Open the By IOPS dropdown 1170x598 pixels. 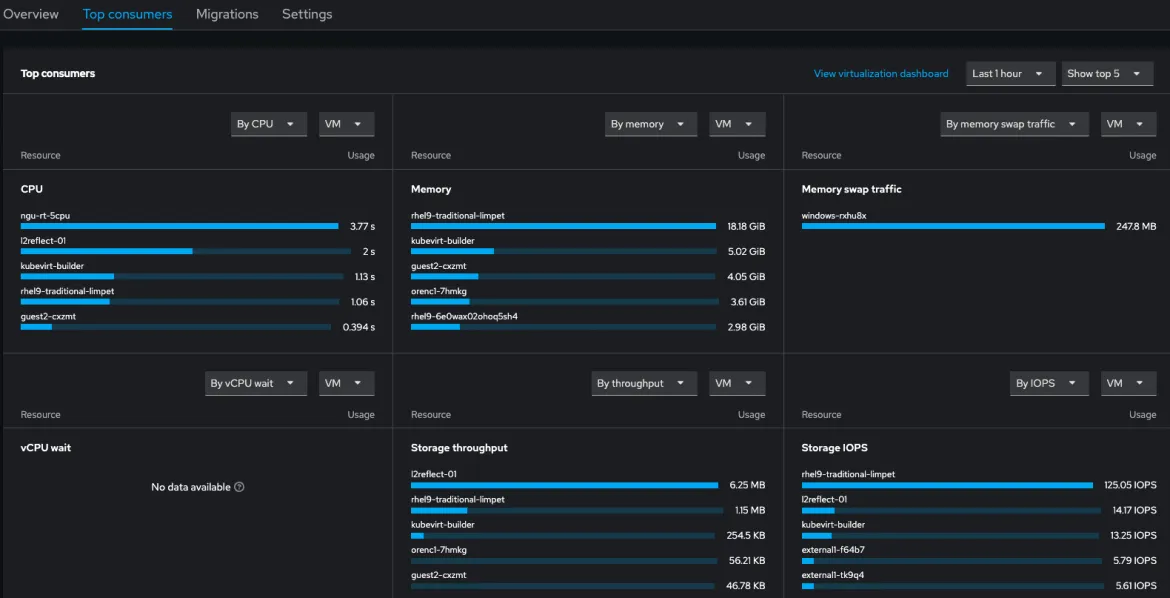coord(1049,383)
